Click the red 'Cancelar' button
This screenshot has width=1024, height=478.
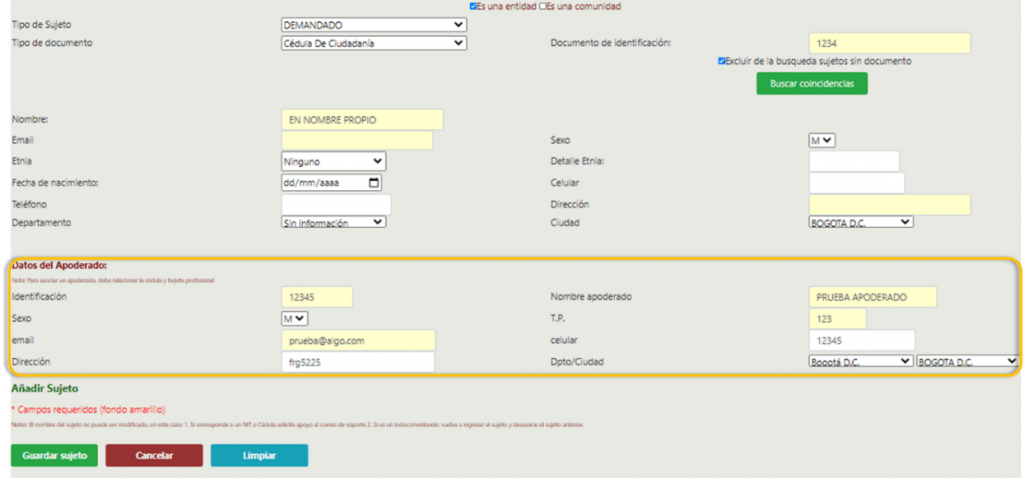click(154, 456)
